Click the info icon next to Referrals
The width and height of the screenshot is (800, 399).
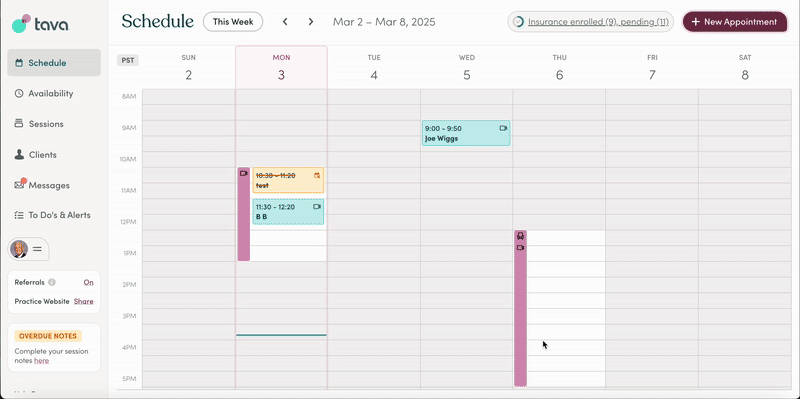coord(52,282)
